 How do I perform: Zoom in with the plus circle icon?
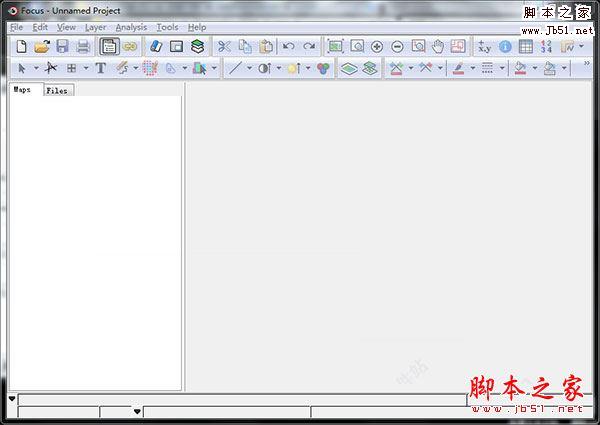[x=377, y=47]
